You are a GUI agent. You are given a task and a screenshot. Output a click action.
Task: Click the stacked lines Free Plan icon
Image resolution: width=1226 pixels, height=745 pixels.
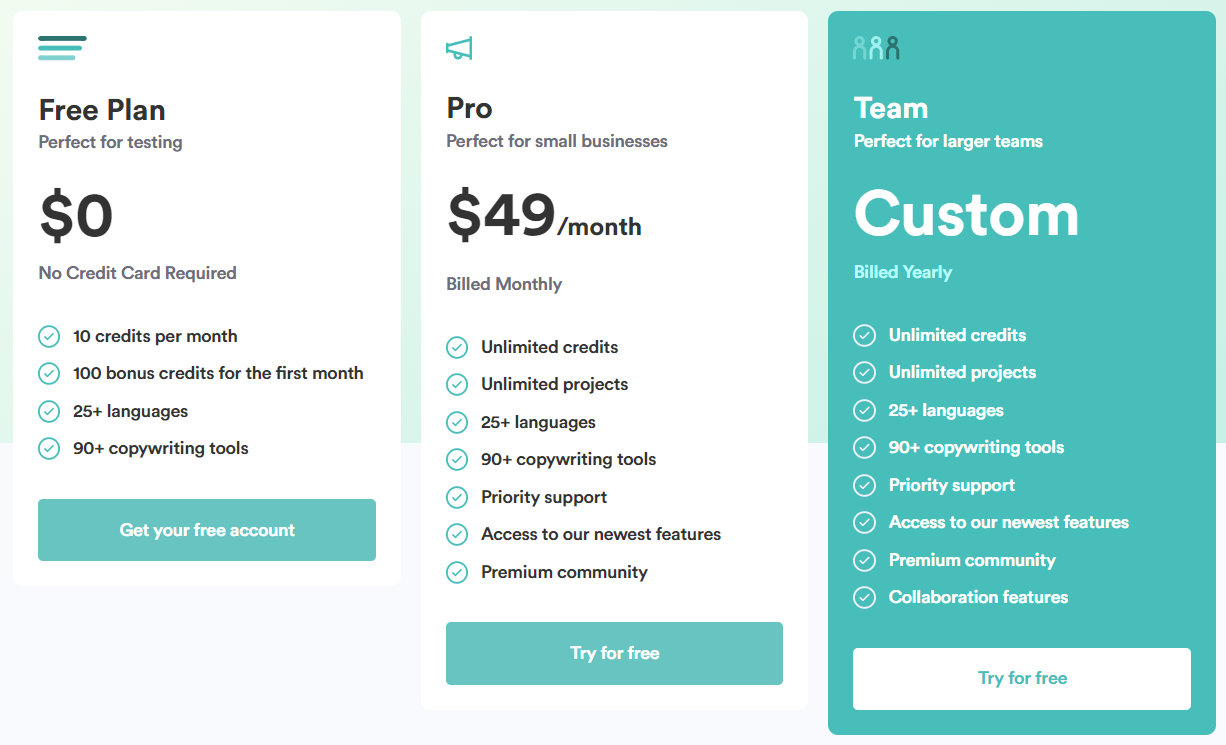click(x=62, y=48)
